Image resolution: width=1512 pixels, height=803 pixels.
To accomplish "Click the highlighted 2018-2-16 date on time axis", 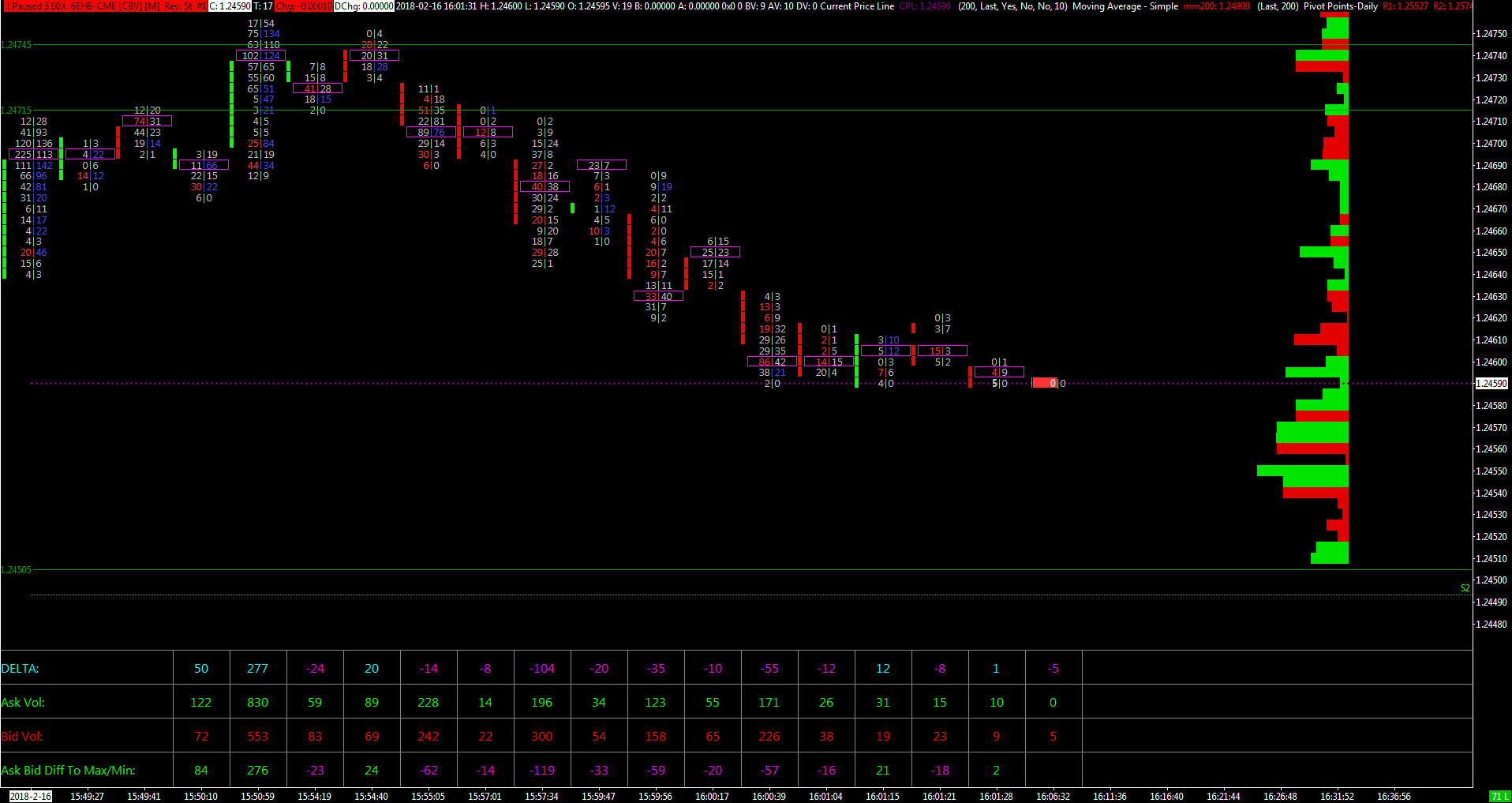I will coord(31,797).
